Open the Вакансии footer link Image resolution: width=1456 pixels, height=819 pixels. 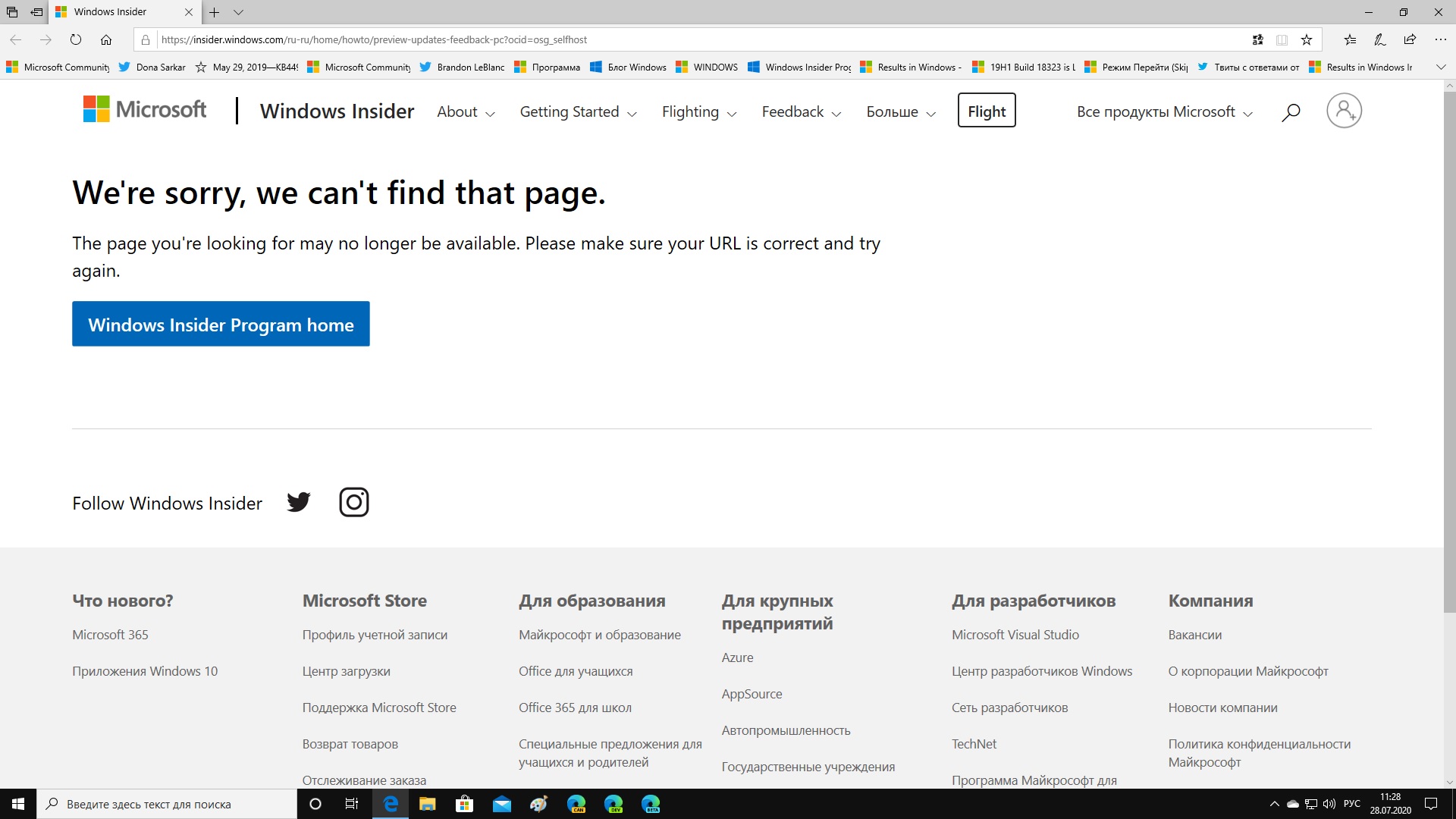click(1195, 635)
